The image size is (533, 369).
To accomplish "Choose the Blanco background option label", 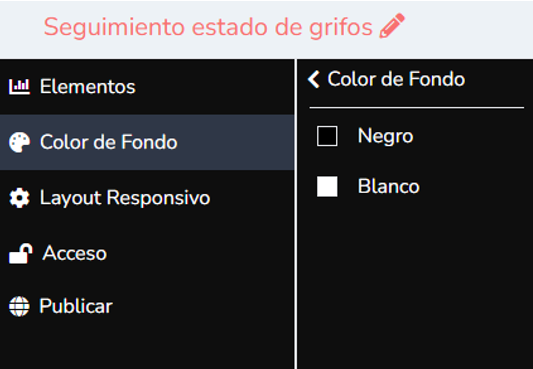I will 389,186.
